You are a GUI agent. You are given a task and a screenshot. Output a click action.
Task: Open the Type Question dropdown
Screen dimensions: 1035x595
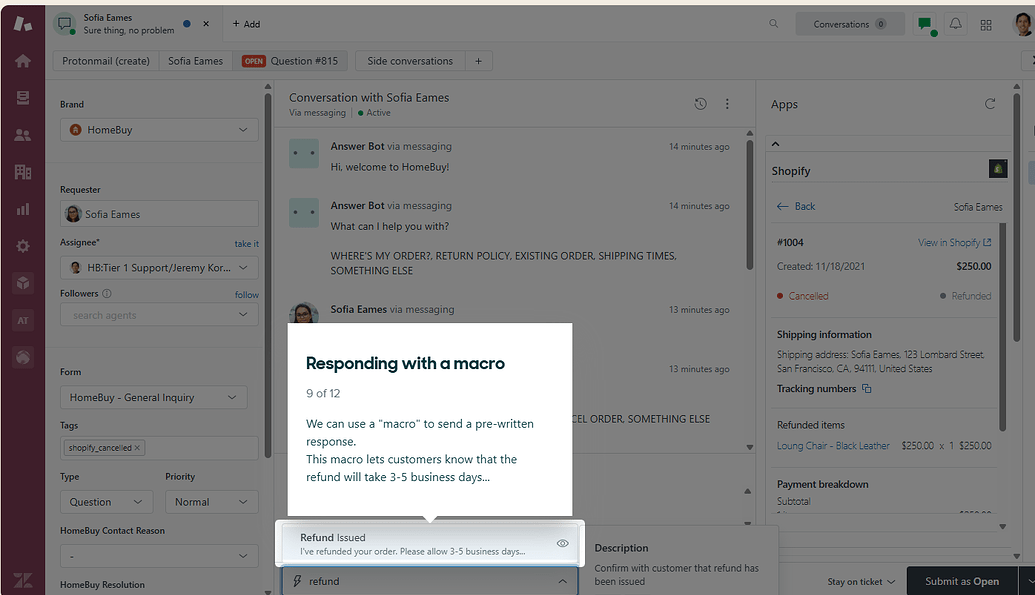coord(106,502)
